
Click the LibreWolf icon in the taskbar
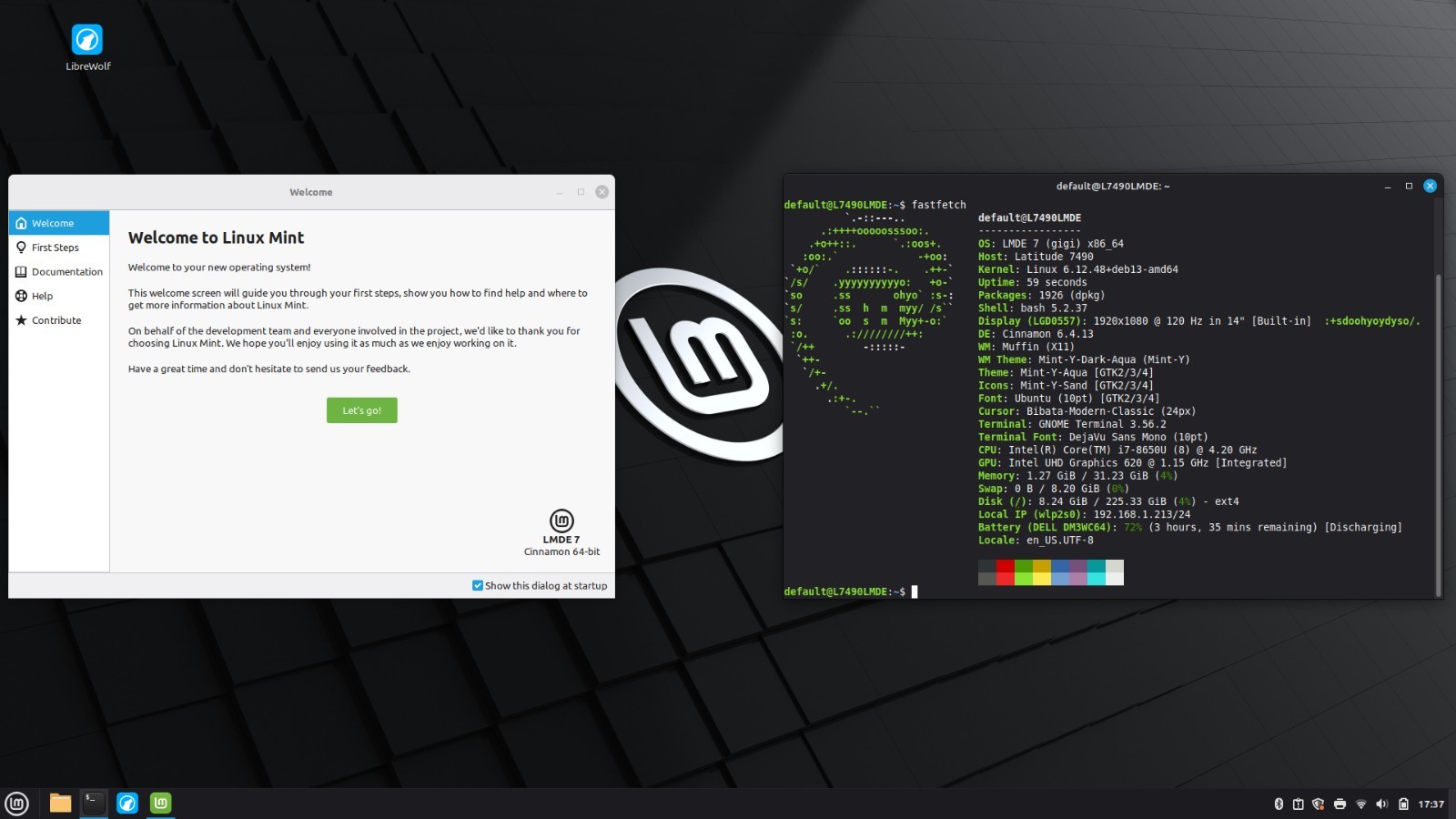click(127, 803)
